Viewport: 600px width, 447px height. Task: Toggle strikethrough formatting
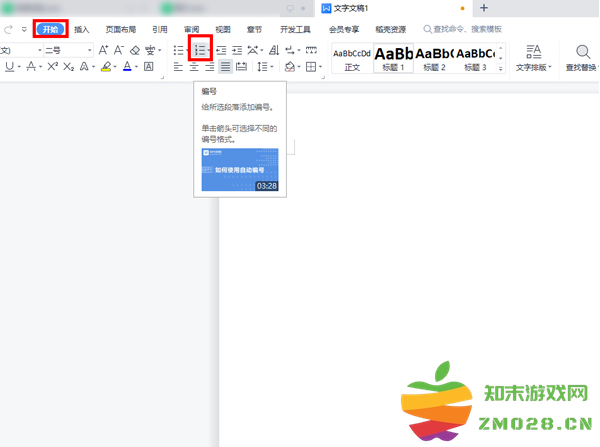pyautogui.click(x=31, y=67)
